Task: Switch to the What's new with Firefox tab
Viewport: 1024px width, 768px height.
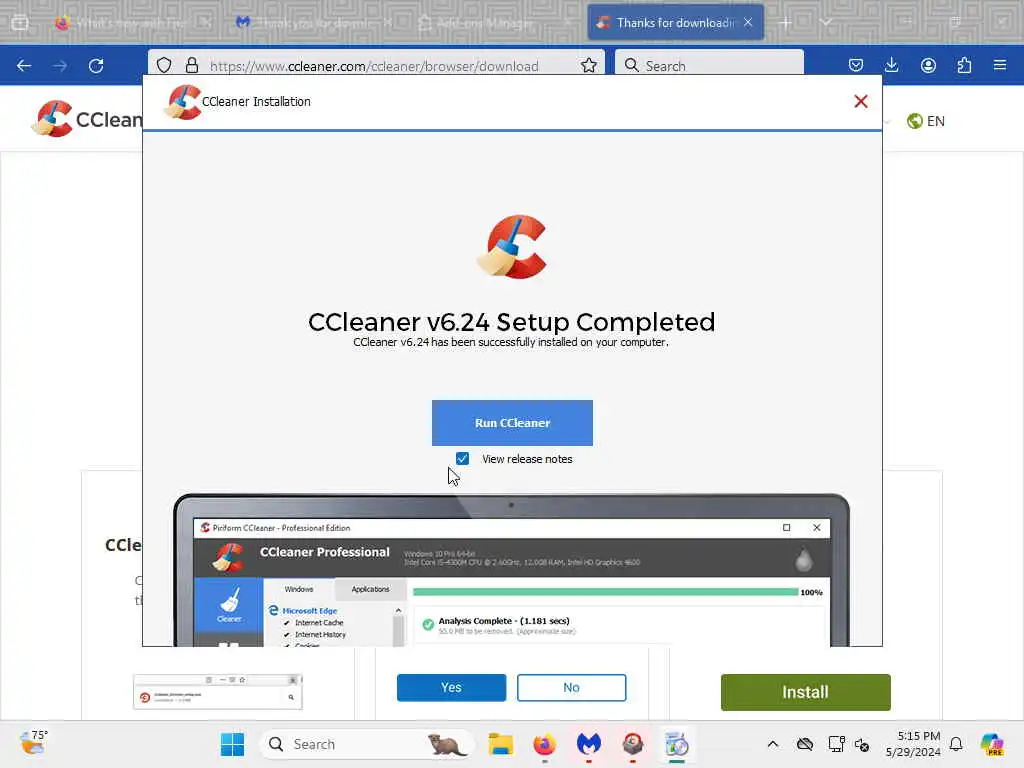Action: coord(133,23)
